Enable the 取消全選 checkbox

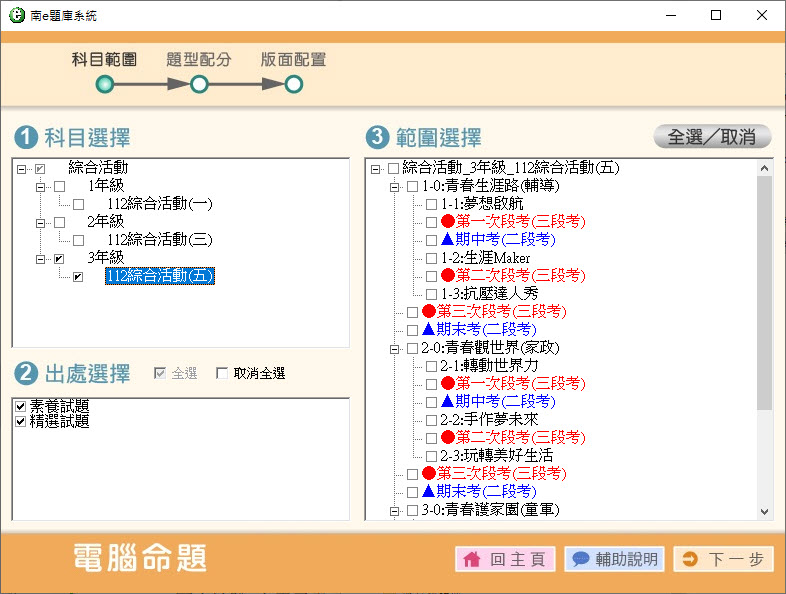222,374
